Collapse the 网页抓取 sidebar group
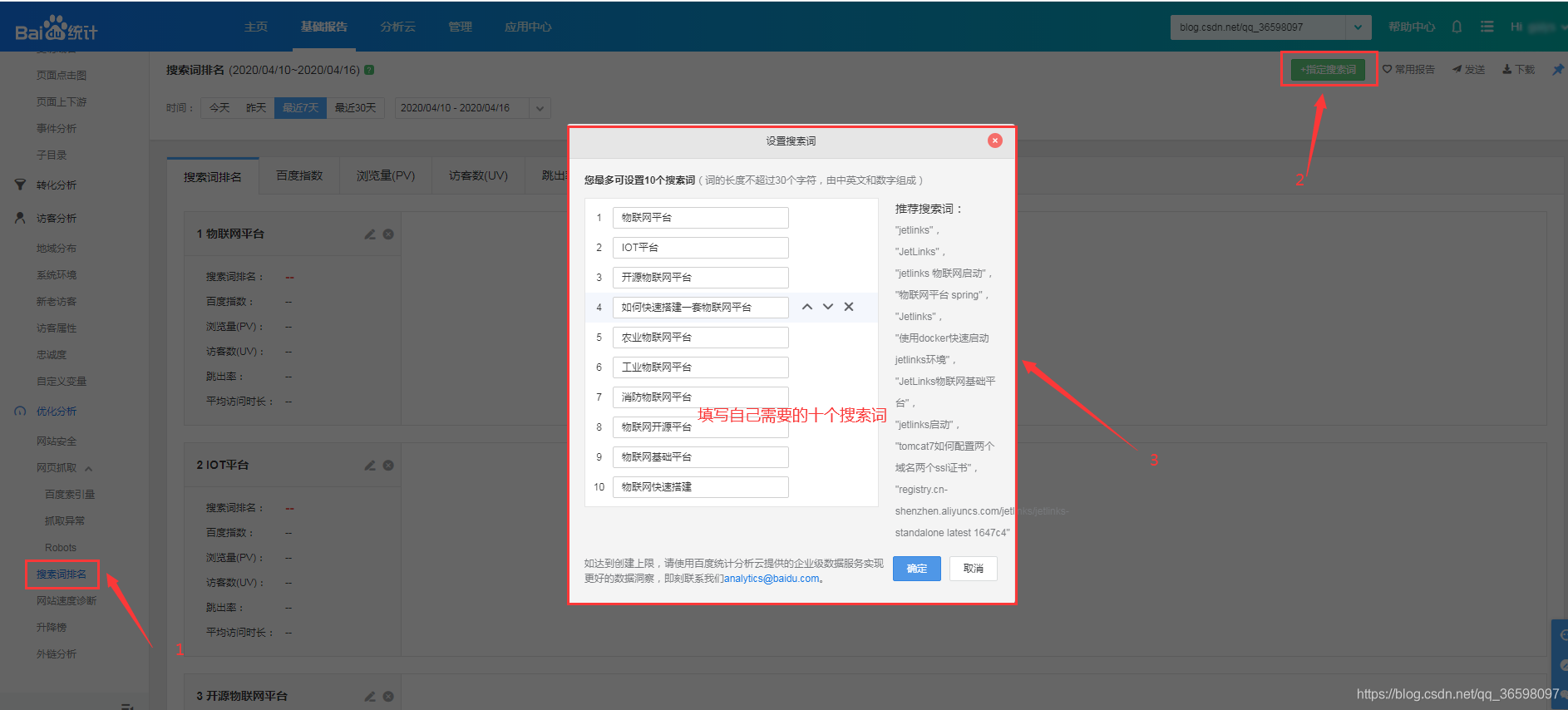The width and height of the screenshot is (1568, 710). point(88,468)
